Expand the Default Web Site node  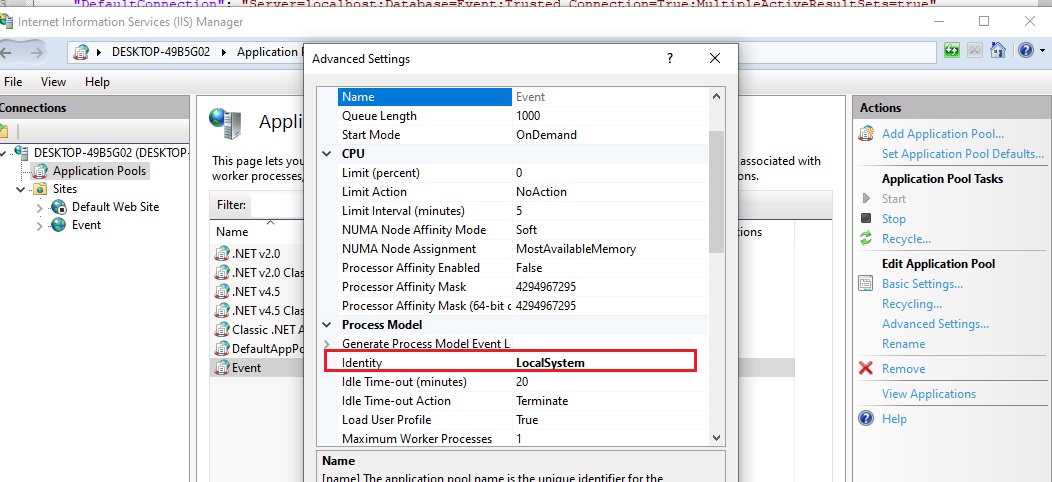coord(40,207)
